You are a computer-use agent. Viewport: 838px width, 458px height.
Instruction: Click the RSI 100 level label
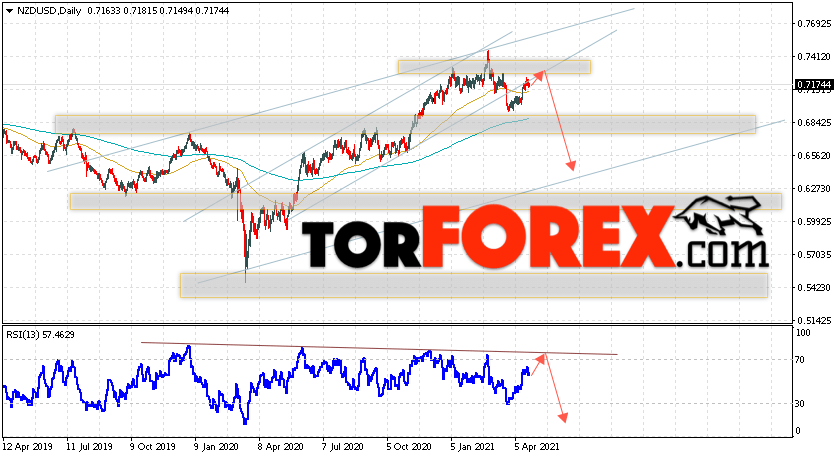click(803, 332)
